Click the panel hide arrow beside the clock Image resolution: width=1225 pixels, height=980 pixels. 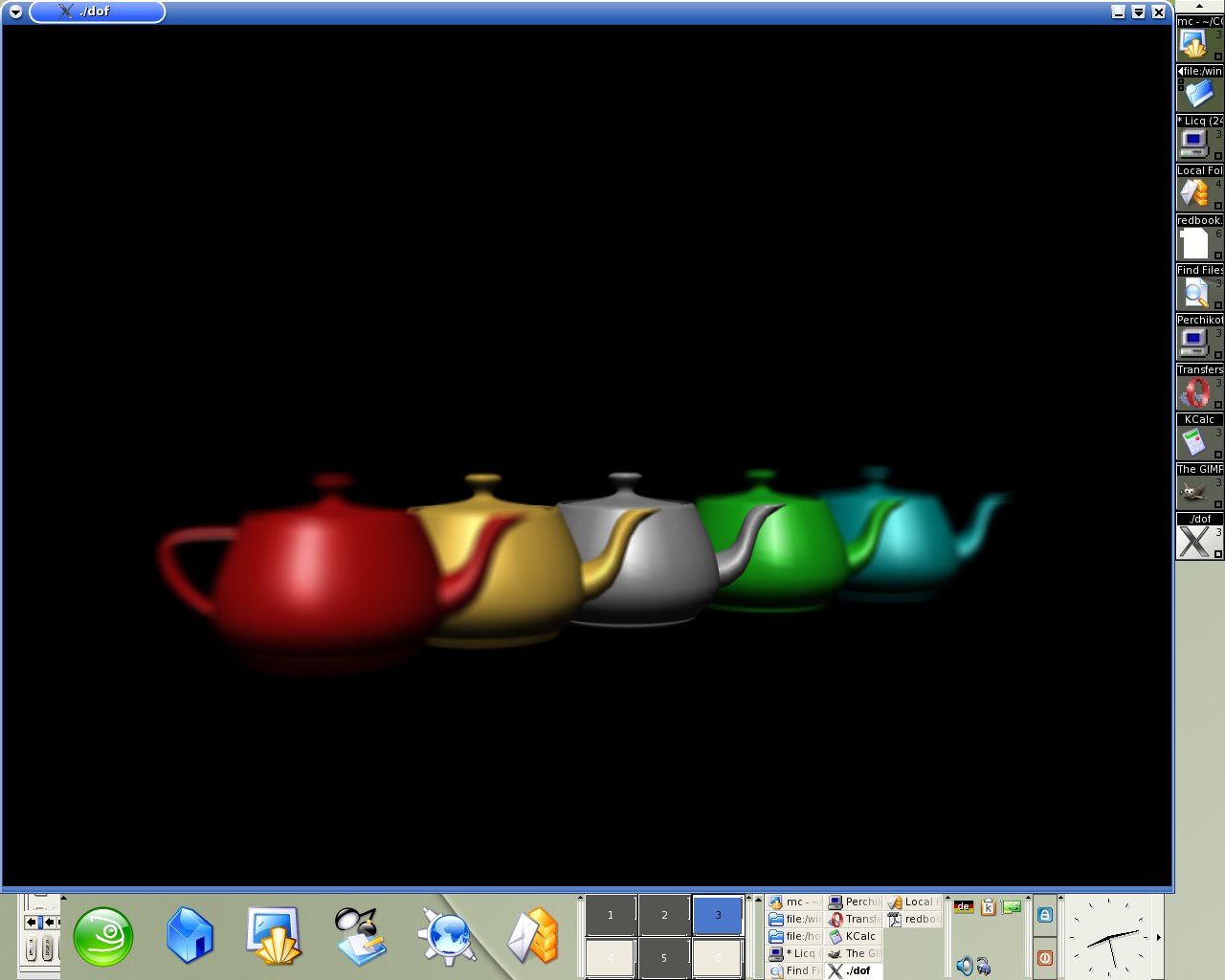[1160, 937]
